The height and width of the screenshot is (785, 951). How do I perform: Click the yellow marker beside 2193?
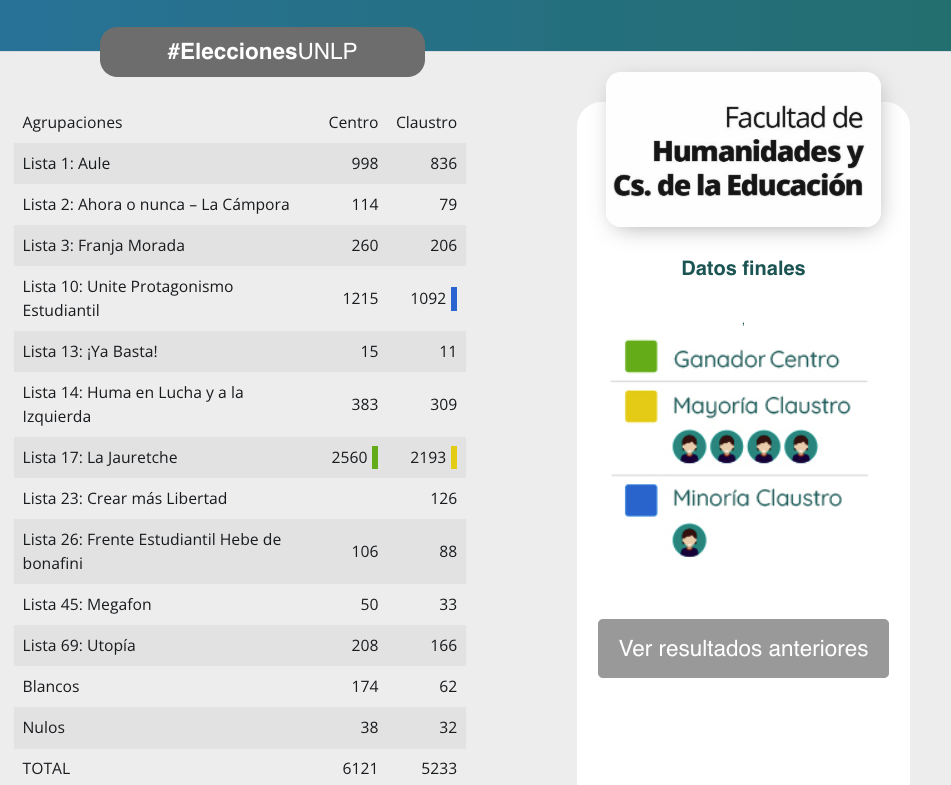click(454, 458)
